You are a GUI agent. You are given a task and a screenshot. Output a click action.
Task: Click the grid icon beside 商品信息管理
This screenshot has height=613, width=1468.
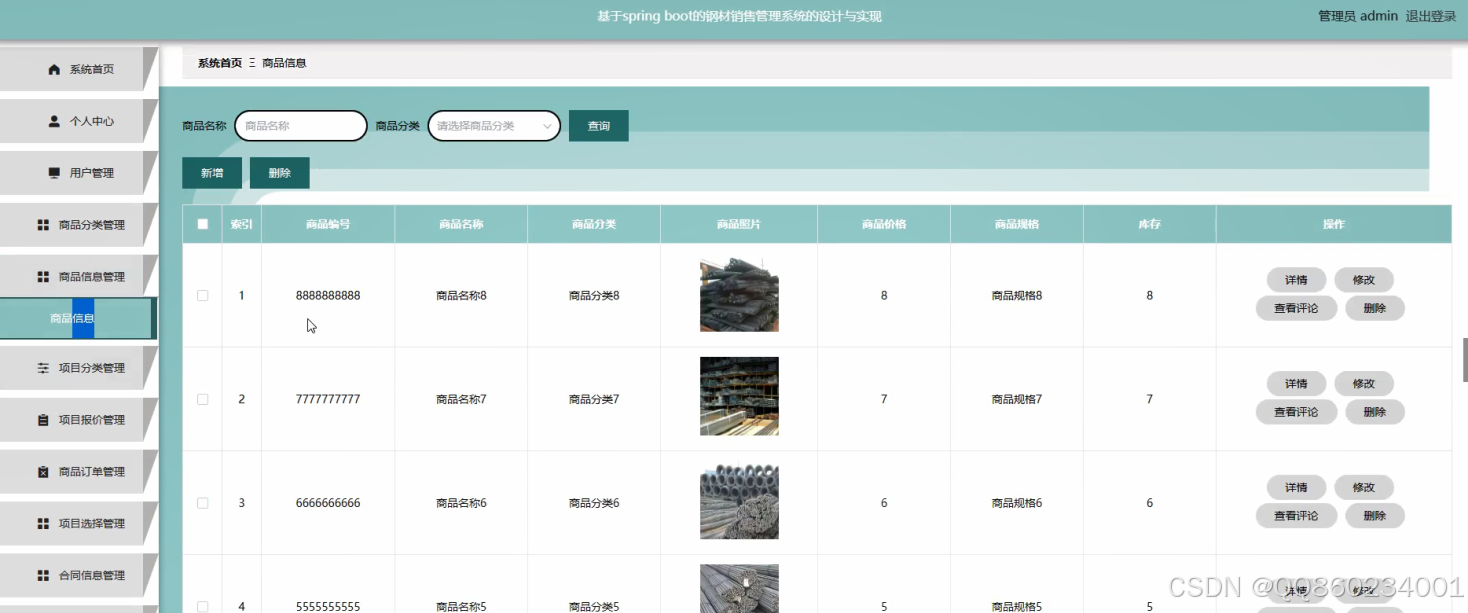coord(43,277)
